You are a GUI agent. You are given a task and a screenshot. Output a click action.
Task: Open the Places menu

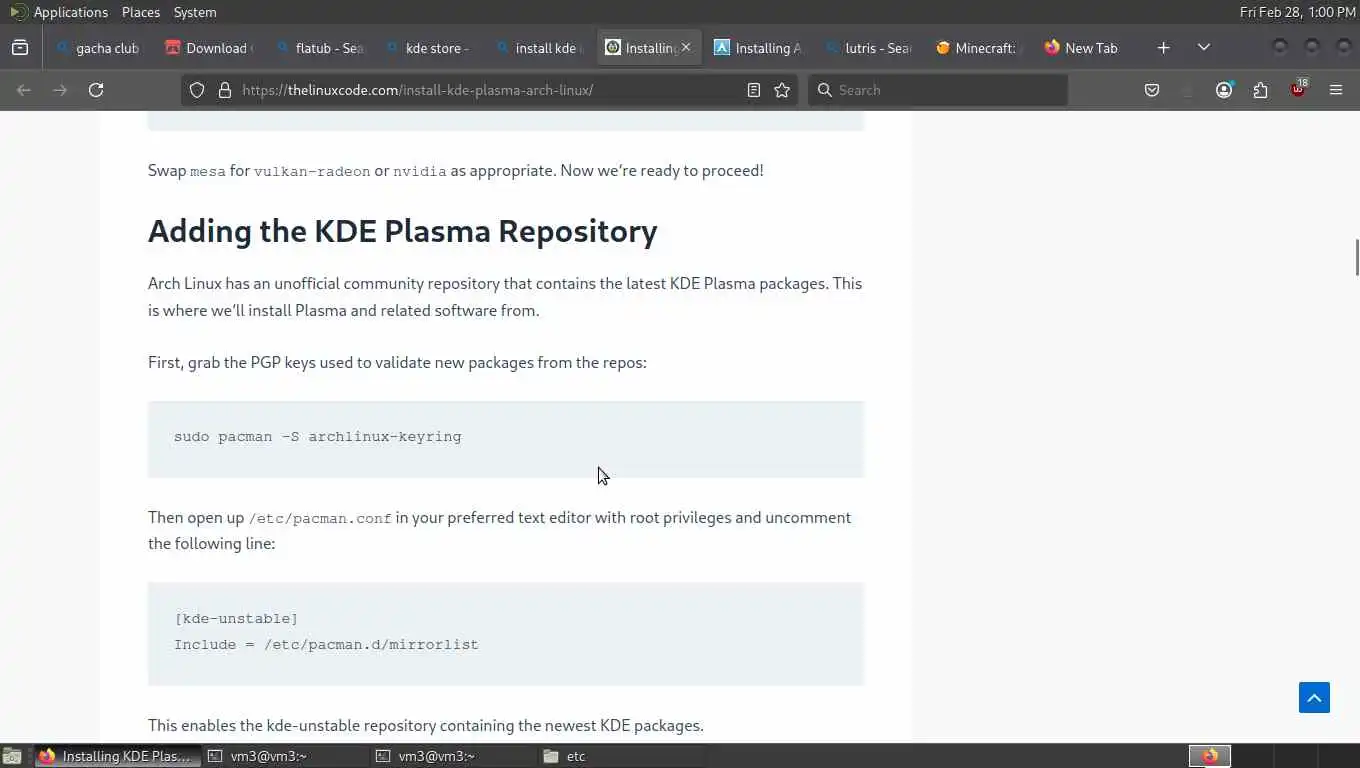(141, 12)
